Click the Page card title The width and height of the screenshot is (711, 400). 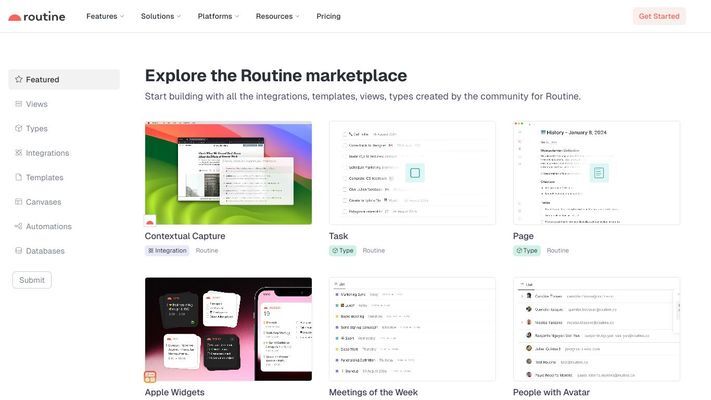(523, 236)
